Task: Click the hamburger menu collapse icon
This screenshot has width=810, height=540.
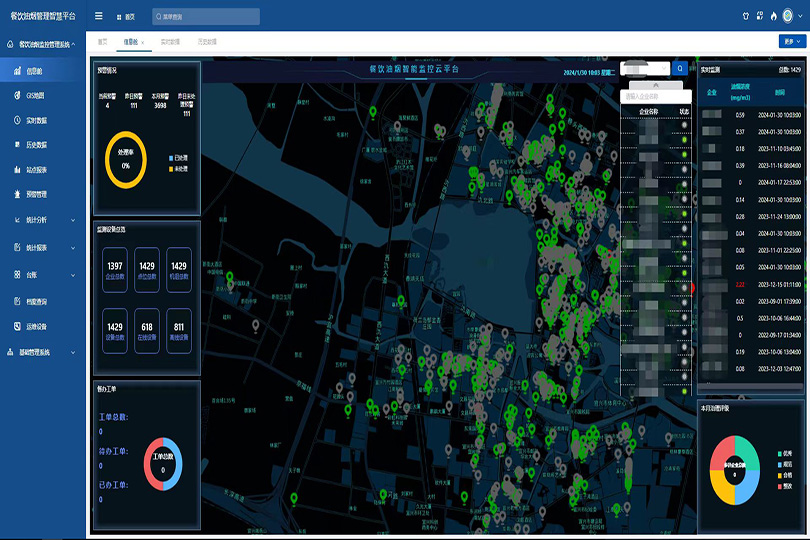Action: 98,16
